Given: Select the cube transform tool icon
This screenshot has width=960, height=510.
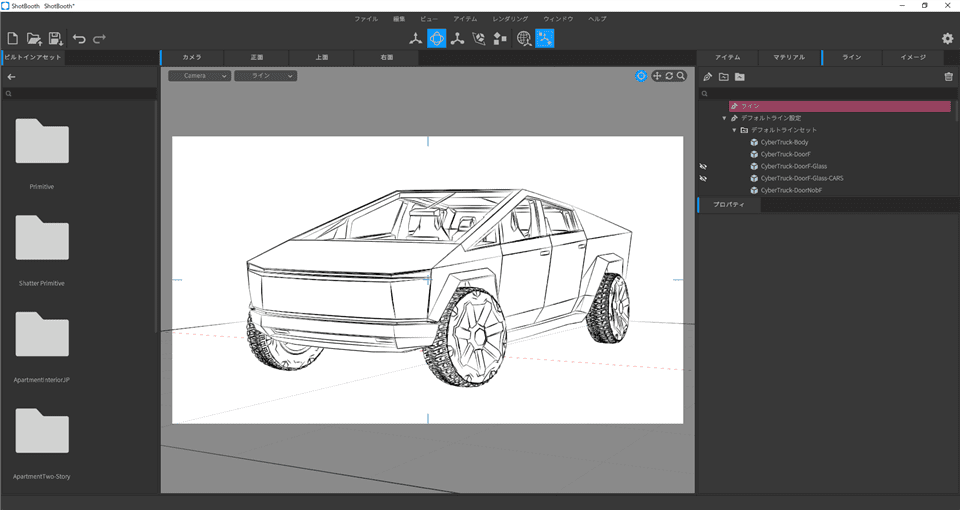Looking at the screenshot, I should pyautogui.click(x=479, y=39).
